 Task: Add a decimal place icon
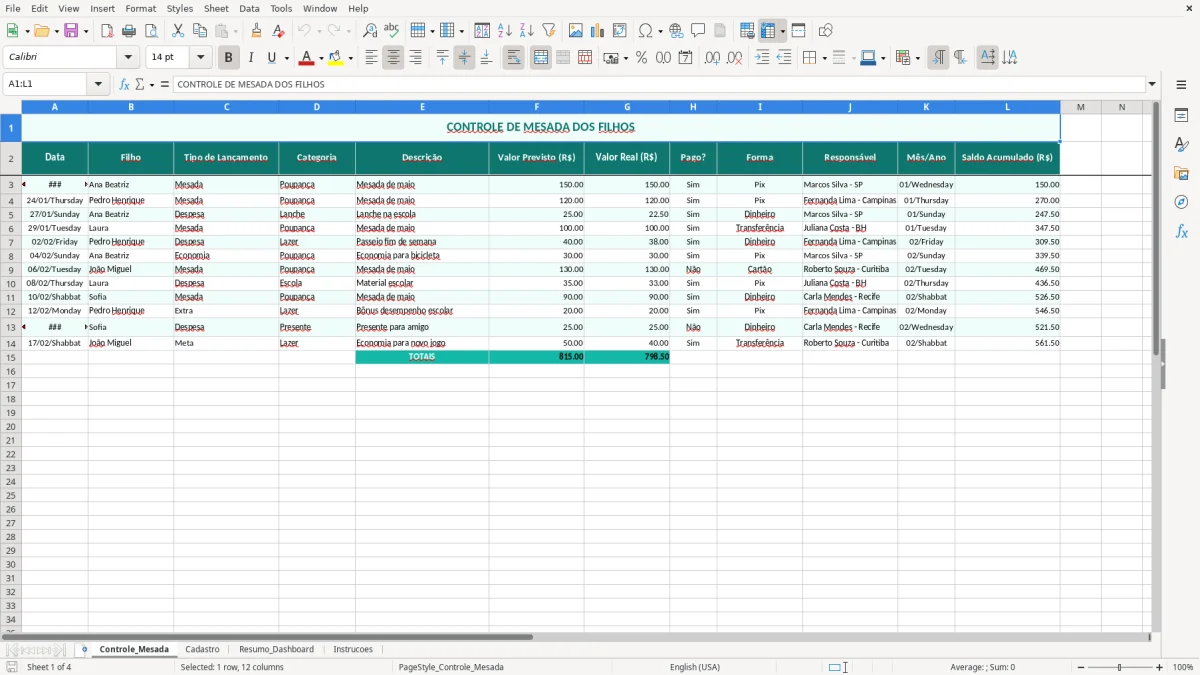[712, 58]
